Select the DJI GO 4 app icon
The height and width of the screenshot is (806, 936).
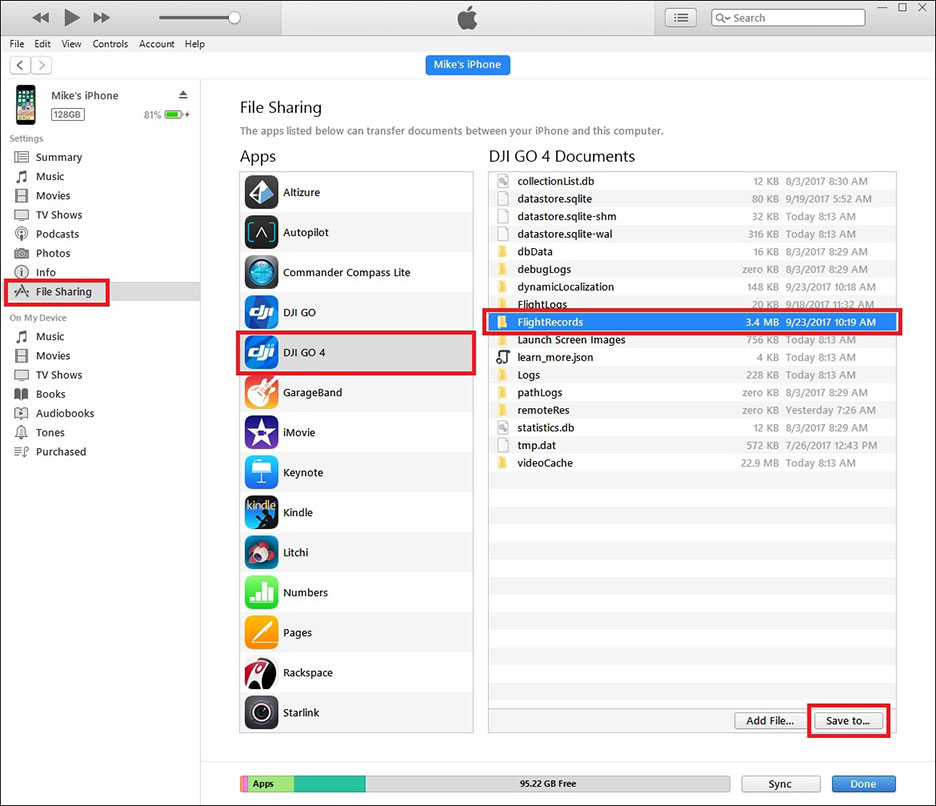click(x=261, y=352)
